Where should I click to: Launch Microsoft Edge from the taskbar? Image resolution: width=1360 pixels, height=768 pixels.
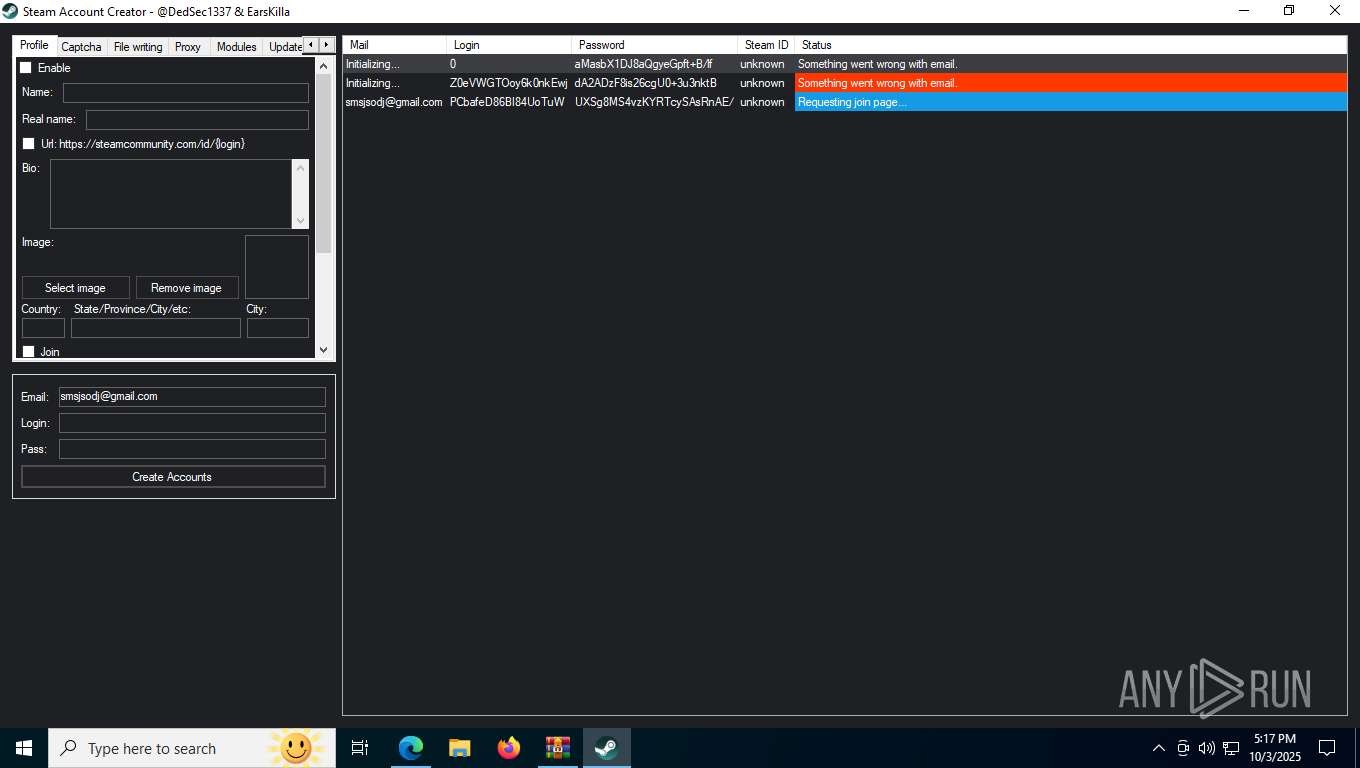[411, 748]
